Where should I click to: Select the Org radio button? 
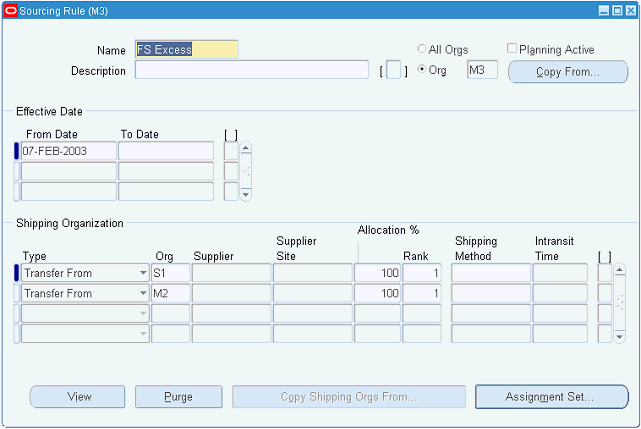coord(421,69)
